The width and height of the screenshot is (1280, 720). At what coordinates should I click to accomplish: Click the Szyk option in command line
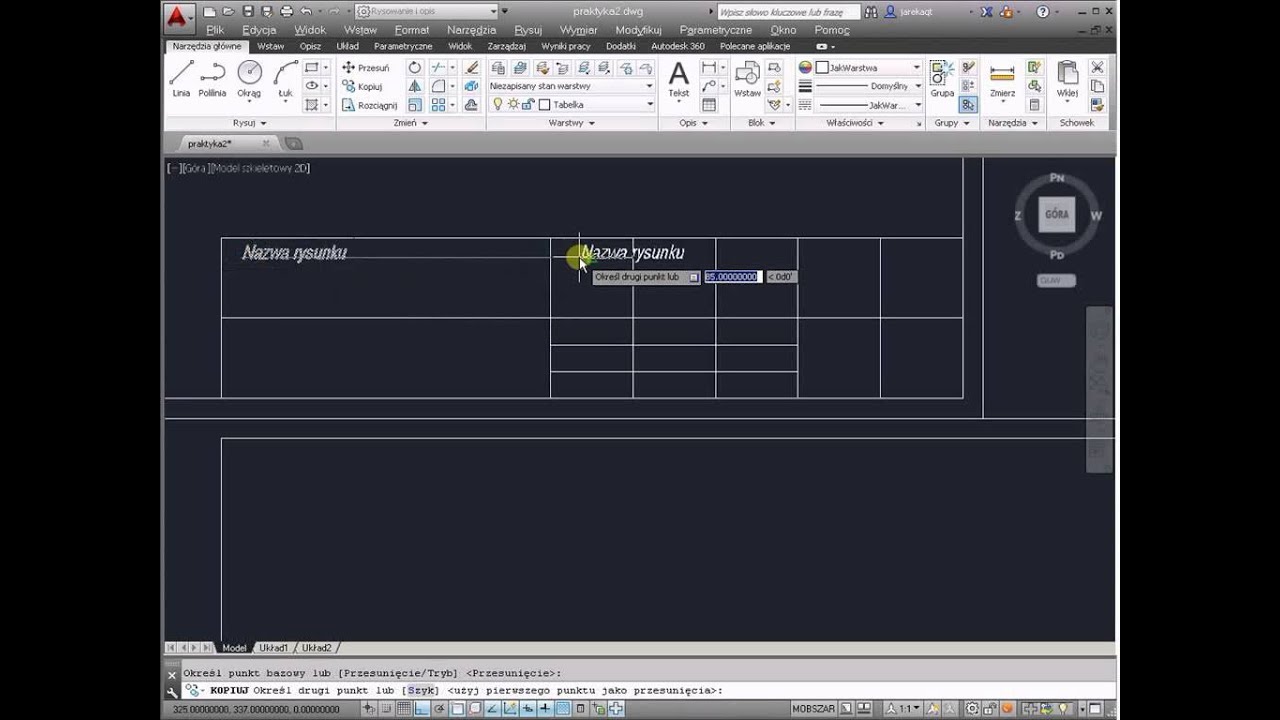(x=420, y=691)
